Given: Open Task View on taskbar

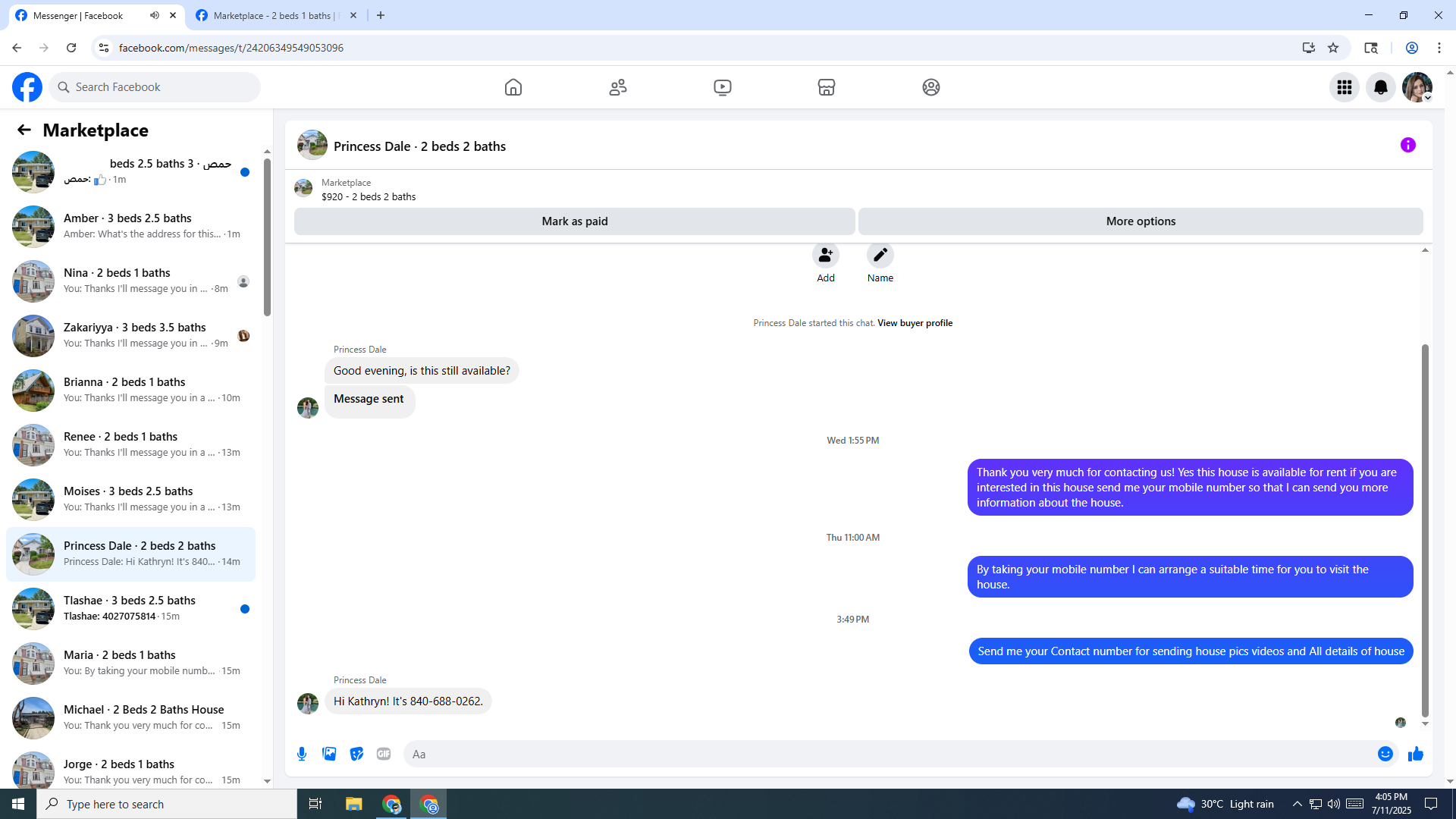Looking at the screenshot, I should click(x=315, y=804).
